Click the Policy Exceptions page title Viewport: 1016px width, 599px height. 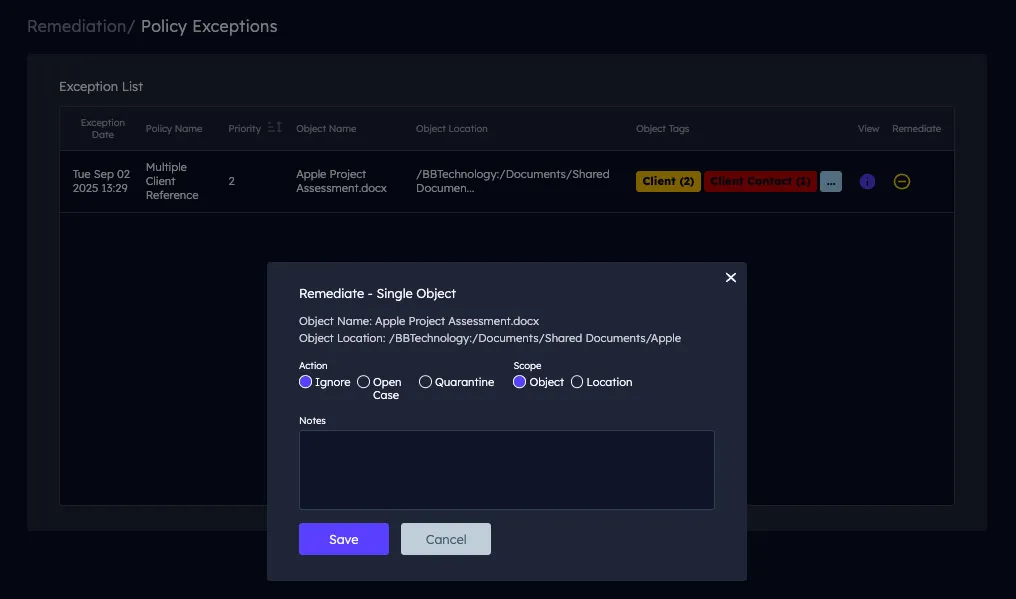(x=209, y=27)
